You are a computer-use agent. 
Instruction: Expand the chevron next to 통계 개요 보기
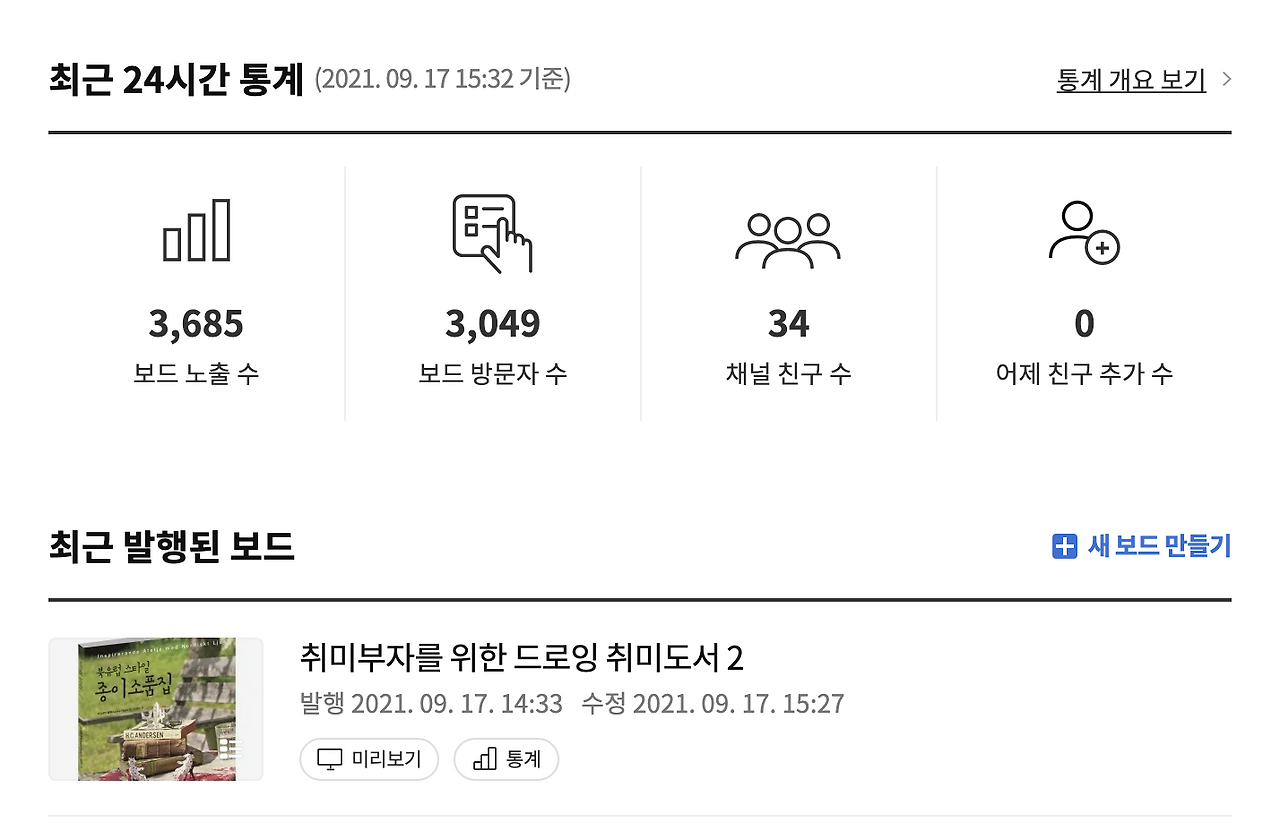point(1227,80)
